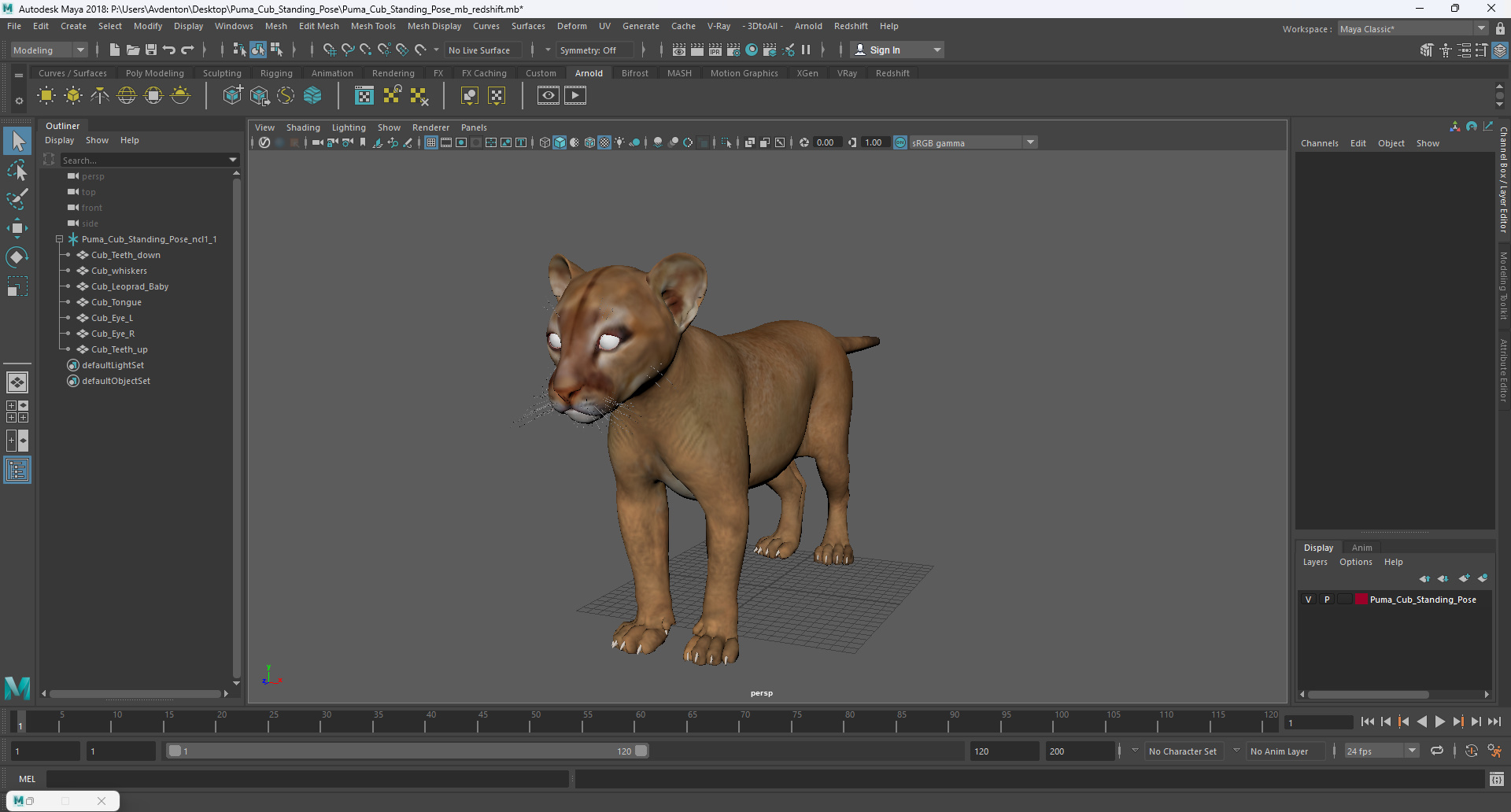The height and width of the screenshot is (812, 1511).
Task: Click the No Live Surface field
Action: pos(483,50)
